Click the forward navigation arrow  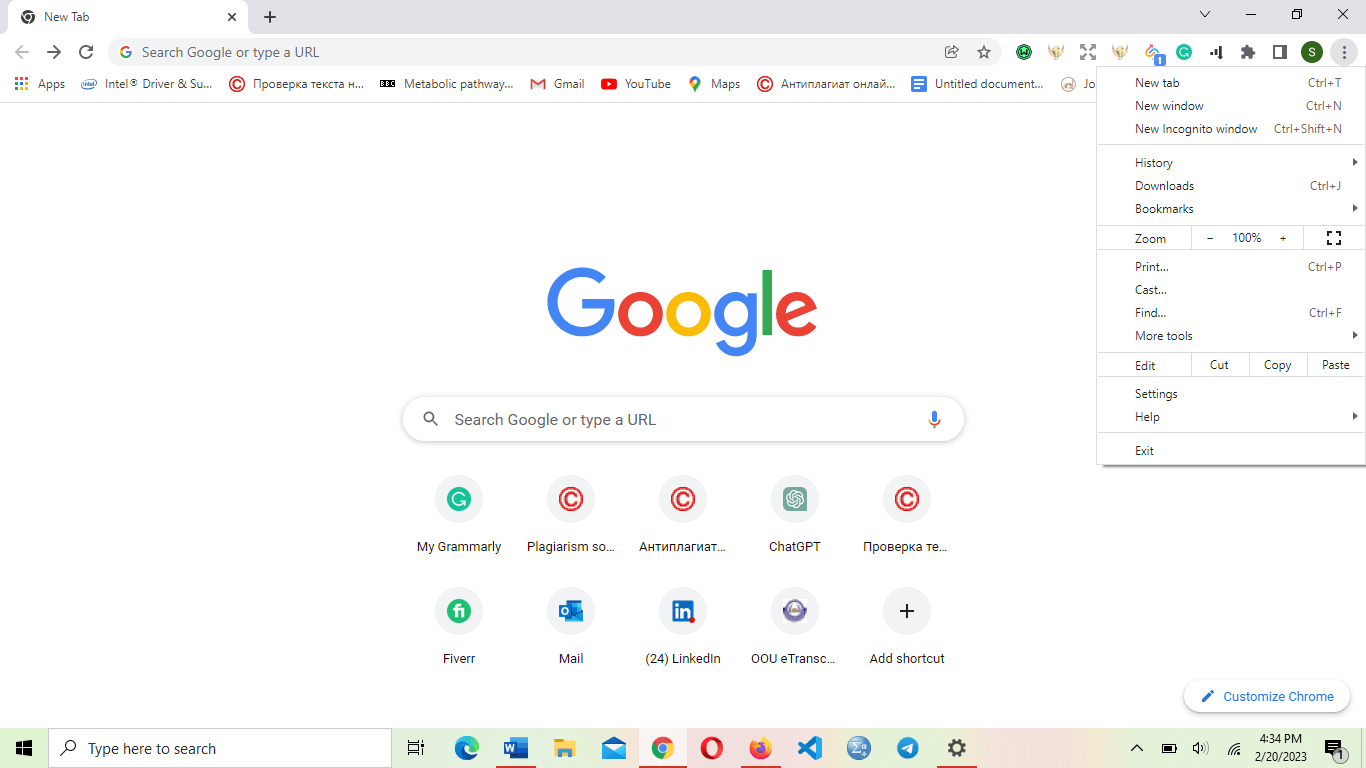[54, 52]
